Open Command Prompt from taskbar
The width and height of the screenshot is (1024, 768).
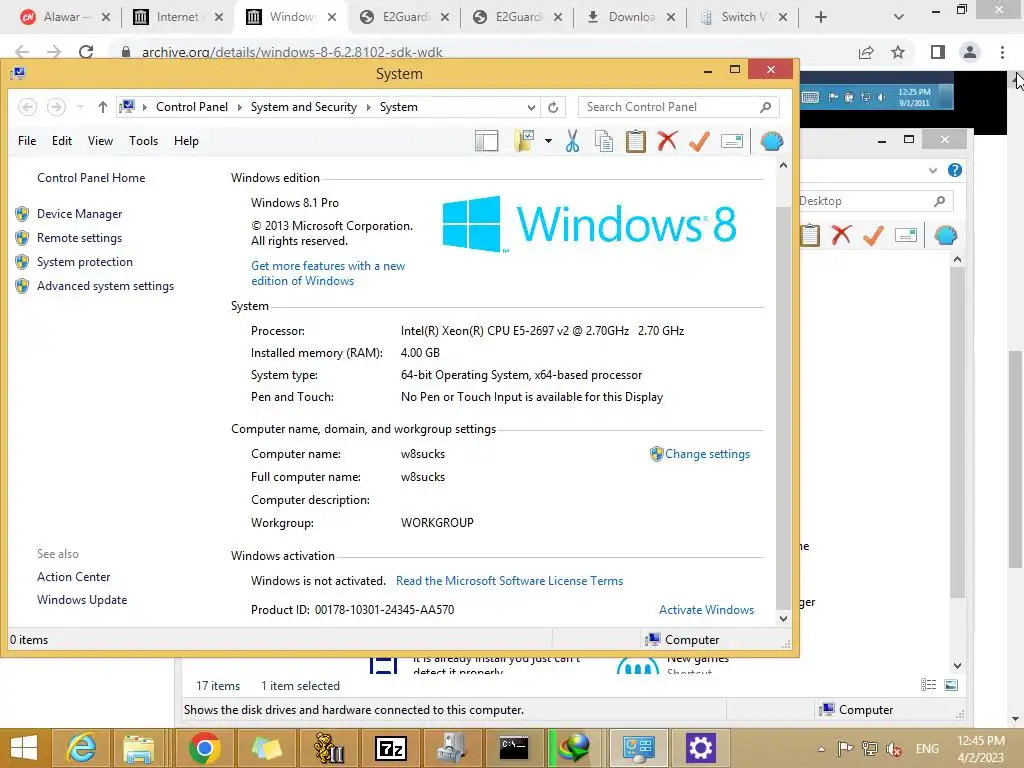[x=513, y=748]
